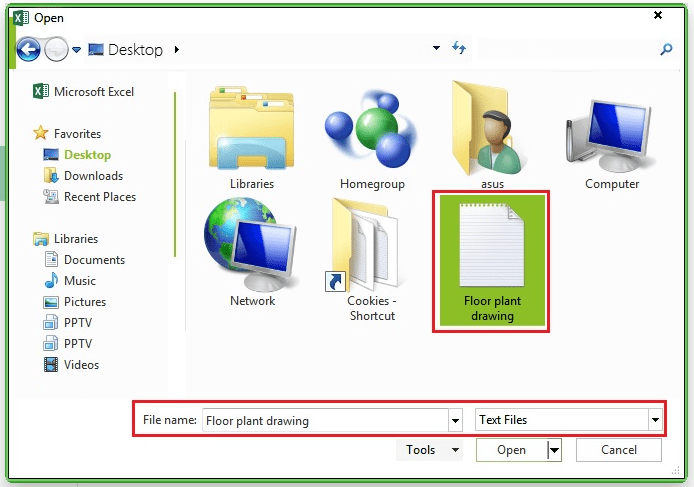Select the Floor plant drawing file
This screenshot has height=487, width=694.
[x=489, y=261]
